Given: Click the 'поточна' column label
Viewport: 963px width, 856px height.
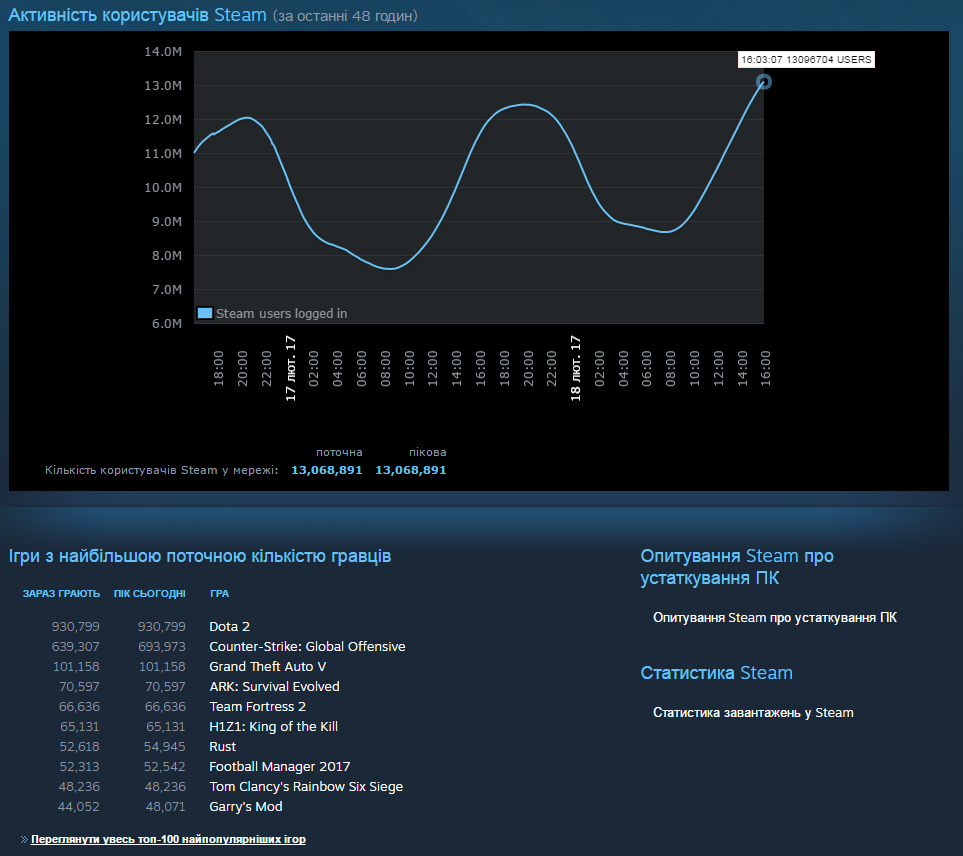Looking at the screenshot, I should pyautogui.click(x=339, y=452).
